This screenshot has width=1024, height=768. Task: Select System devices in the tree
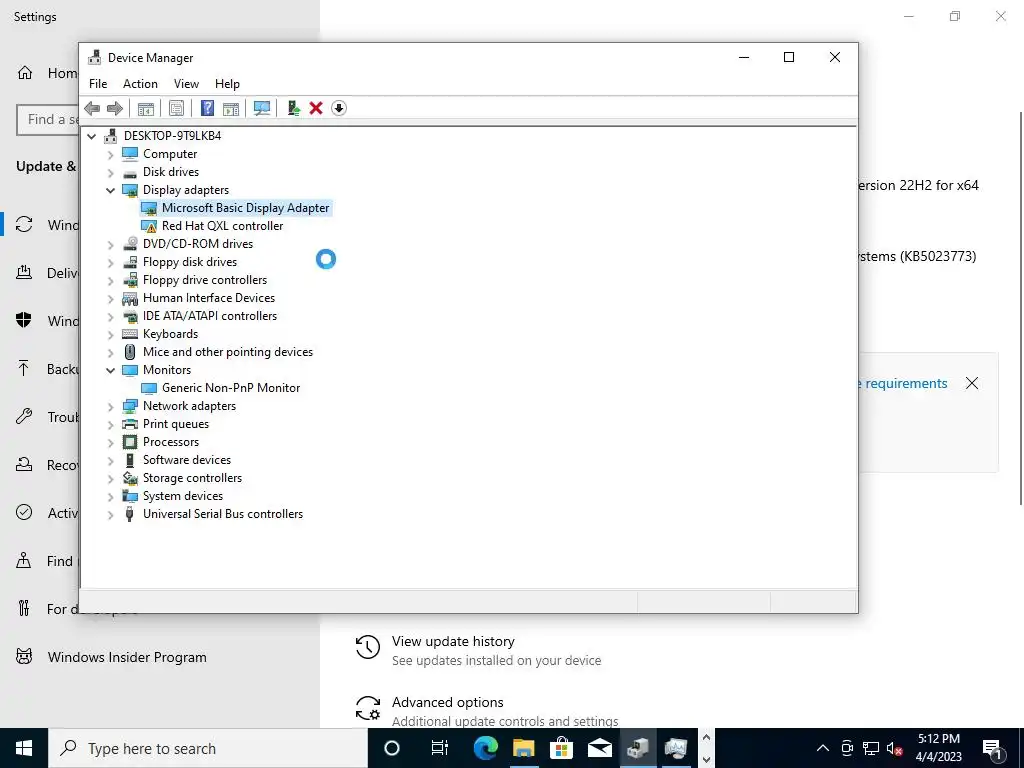click(183, 496)
